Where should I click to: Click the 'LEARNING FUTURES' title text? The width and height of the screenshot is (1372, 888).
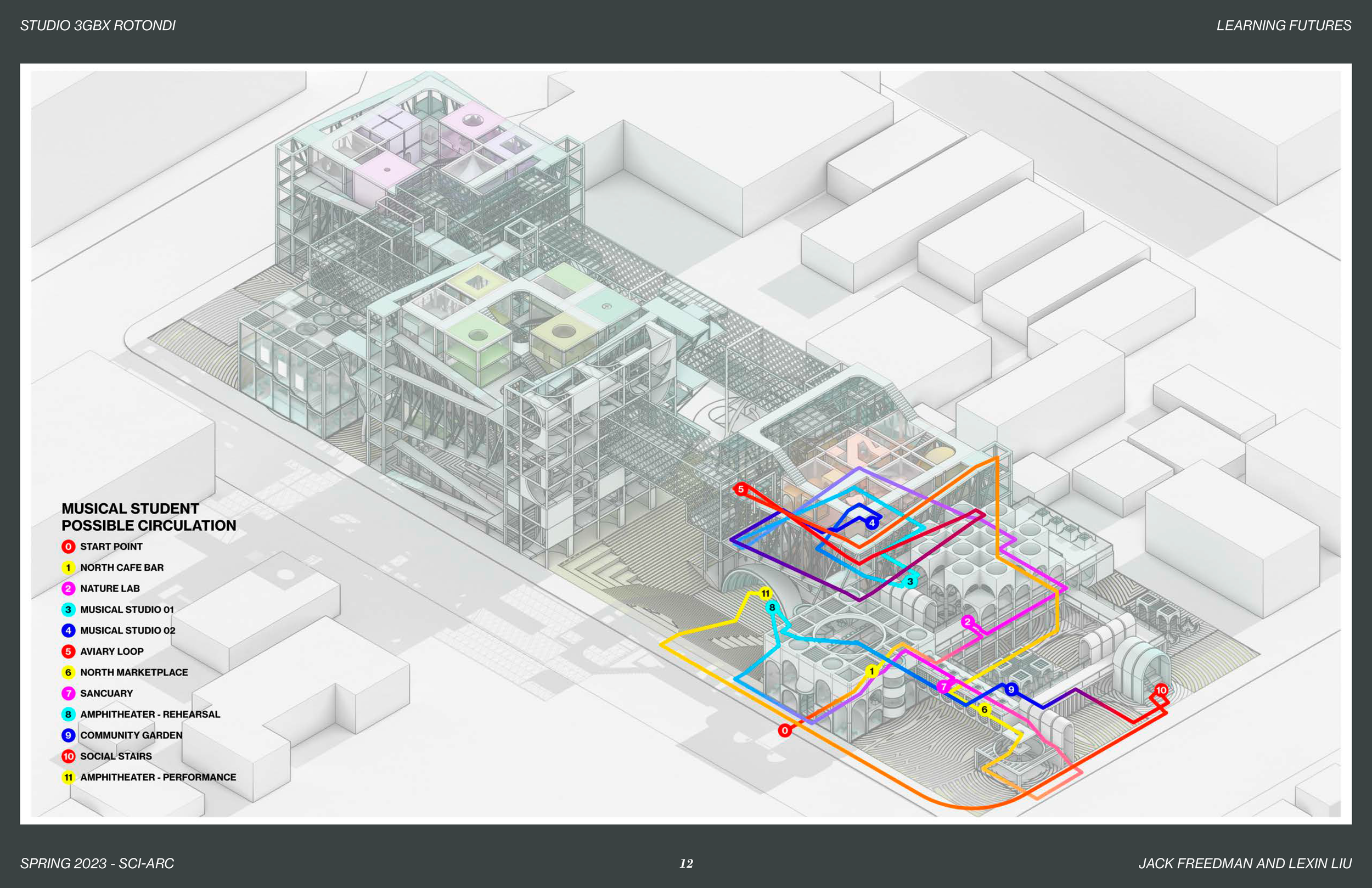[1283, 25]
